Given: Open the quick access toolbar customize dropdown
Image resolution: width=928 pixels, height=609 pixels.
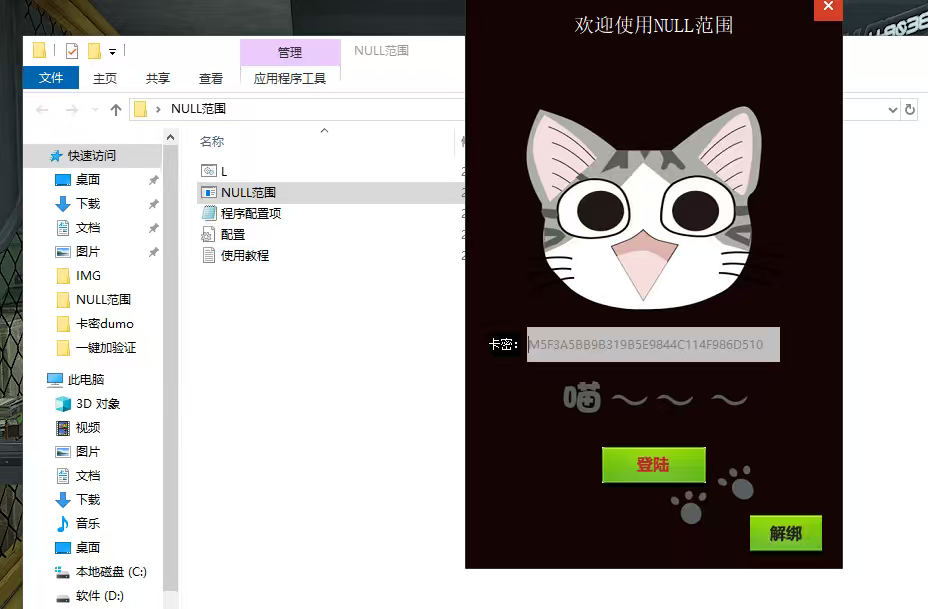Looking at the screenshot, I should pos(113,51).
